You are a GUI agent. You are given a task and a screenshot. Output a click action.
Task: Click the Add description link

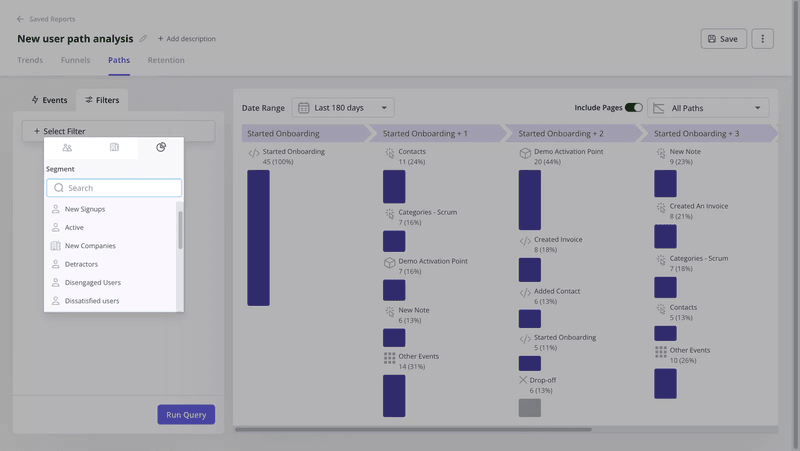[x=186, y=39]
